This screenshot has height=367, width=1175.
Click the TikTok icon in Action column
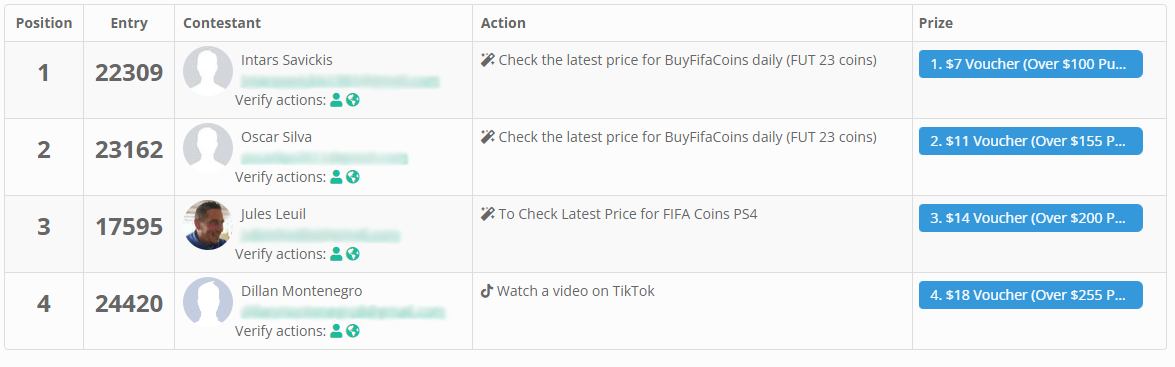(486, 291)
